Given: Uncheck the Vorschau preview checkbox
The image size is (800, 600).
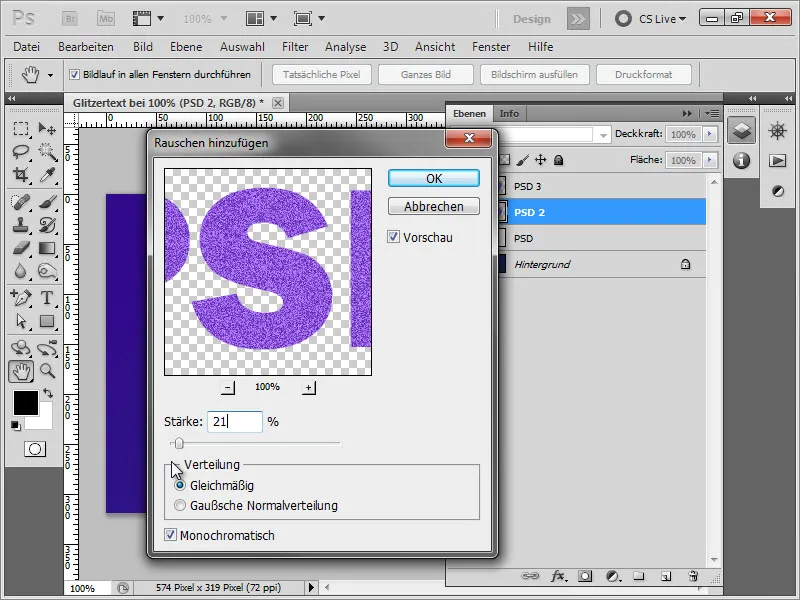Looking at the screenshot, I should click(393, 237).
